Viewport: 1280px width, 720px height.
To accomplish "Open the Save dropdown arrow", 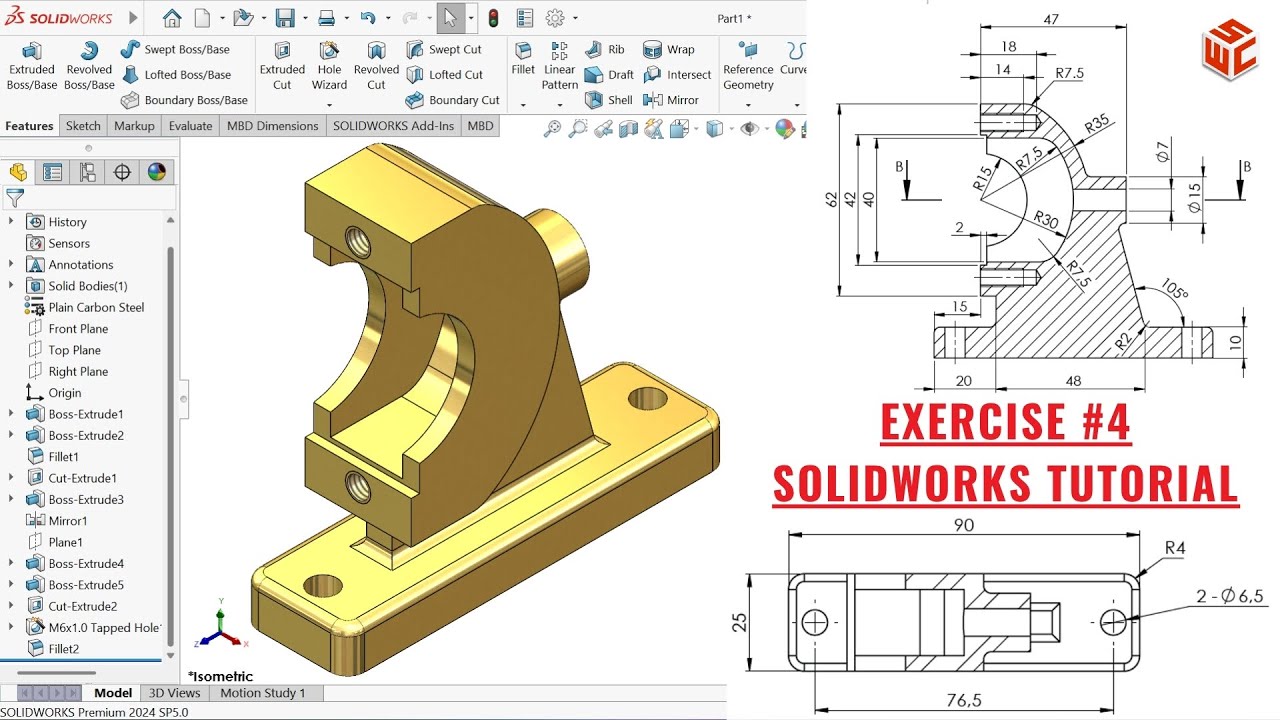I will (x=303, y=18).
